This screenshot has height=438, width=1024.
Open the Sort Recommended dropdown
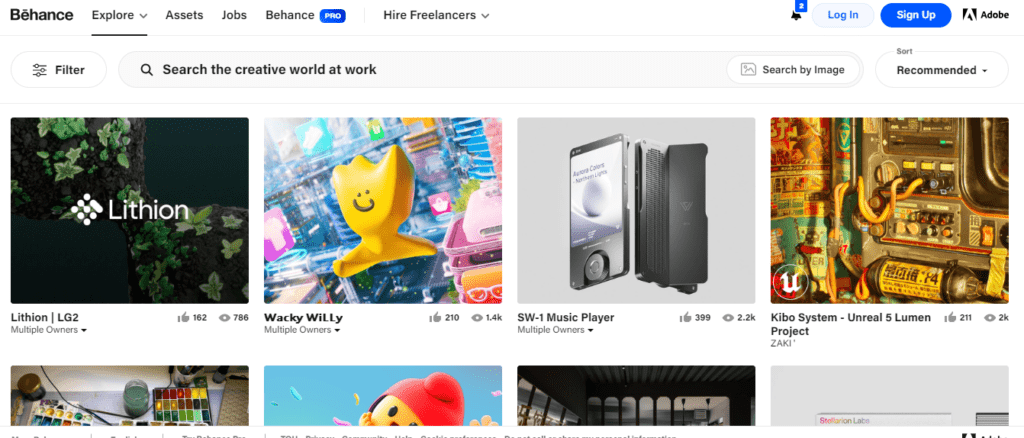[x=942, y=70]
